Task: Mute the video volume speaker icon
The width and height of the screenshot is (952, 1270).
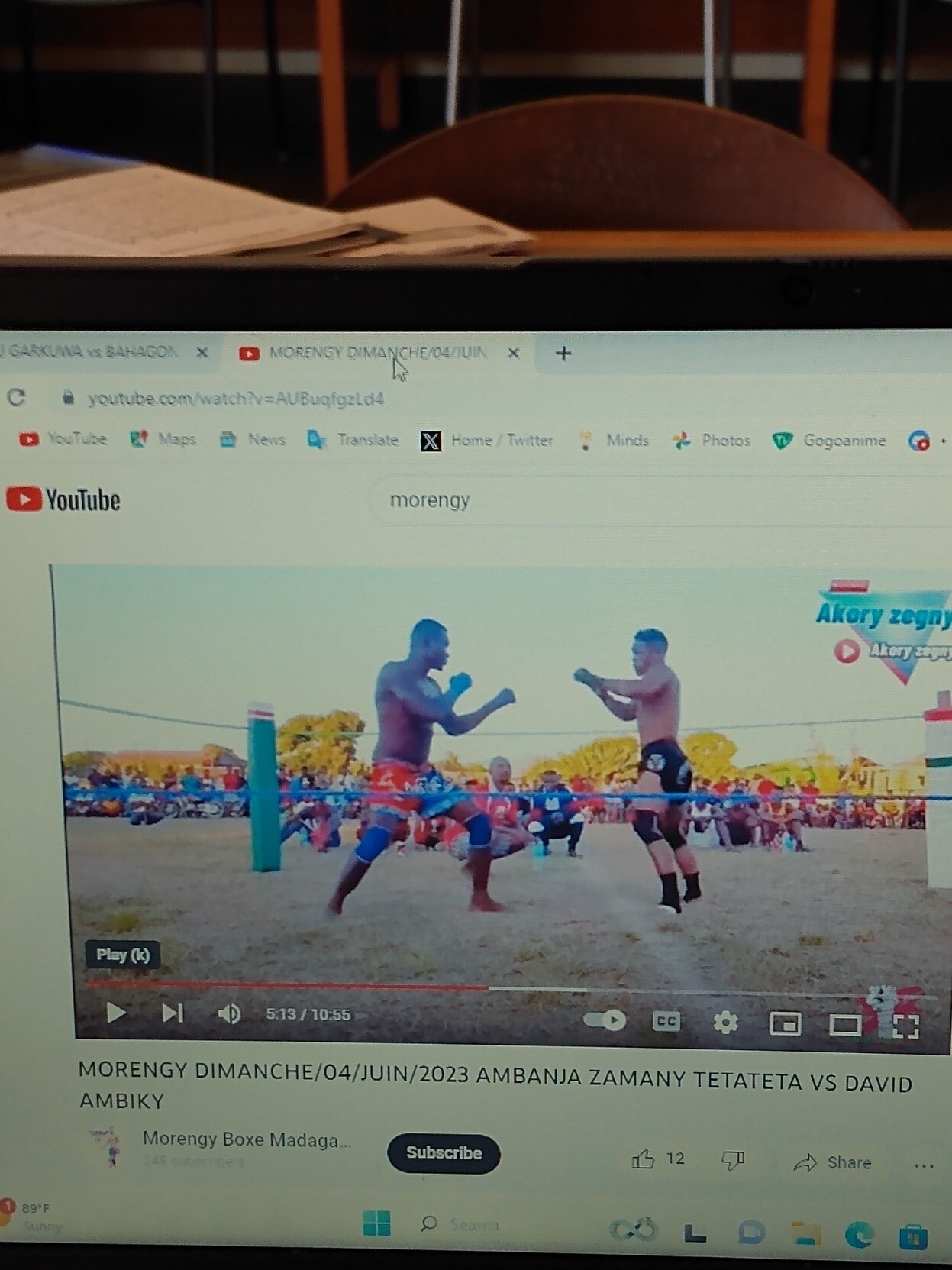Action: [x=228, y=1014]
